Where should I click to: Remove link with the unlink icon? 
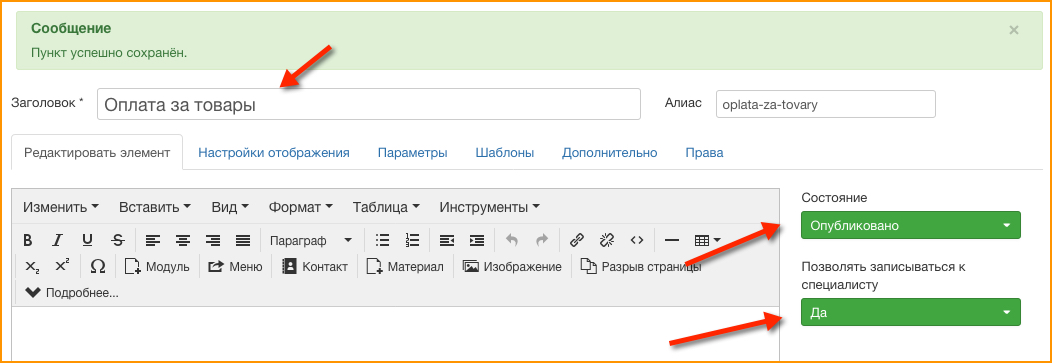(x=607, y=240)
